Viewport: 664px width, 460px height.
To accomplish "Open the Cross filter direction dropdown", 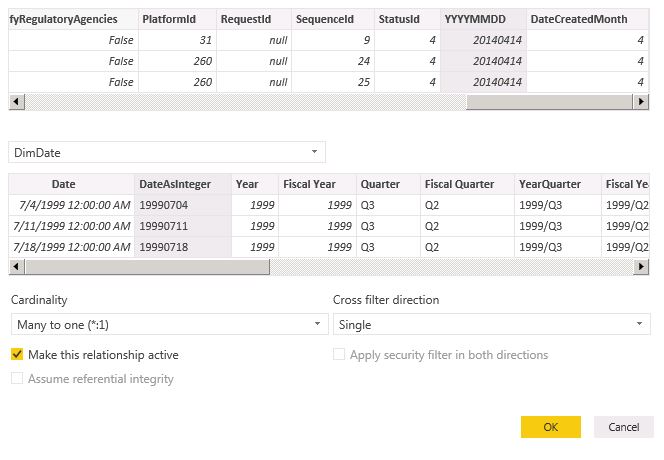I will pos(491,325).
